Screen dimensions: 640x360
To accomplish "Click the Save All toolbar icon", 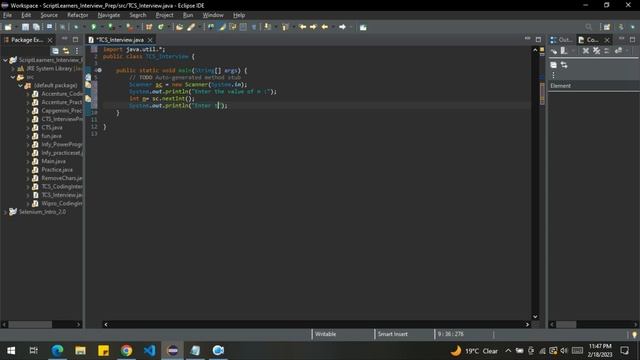I will pos(36,27).
